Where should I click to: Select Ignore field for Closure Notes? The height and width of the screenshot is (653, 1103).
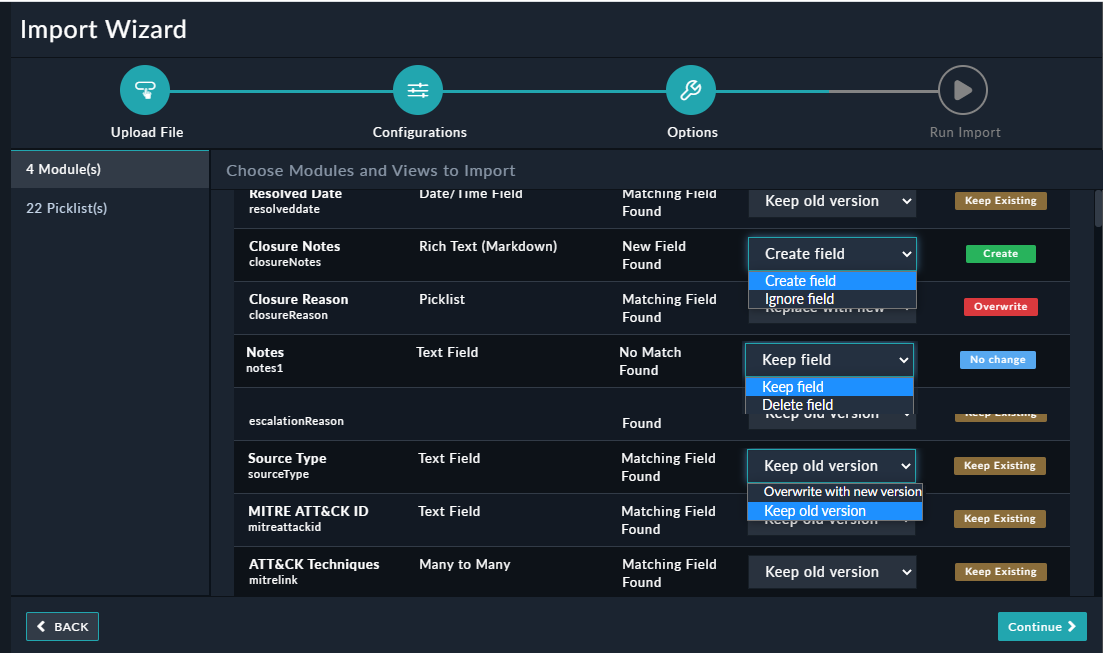tap(800, 298)
